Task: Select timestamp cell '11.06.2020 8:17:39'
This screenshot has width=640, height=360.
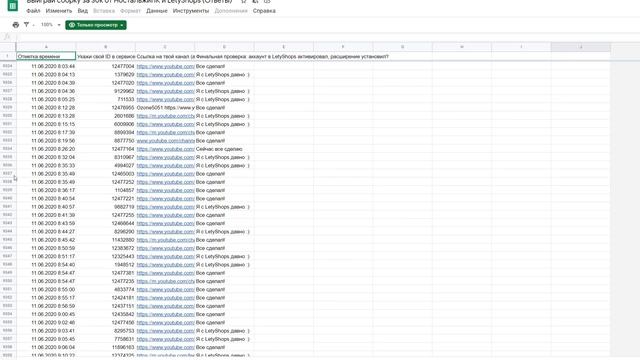Action: (46, 133)
